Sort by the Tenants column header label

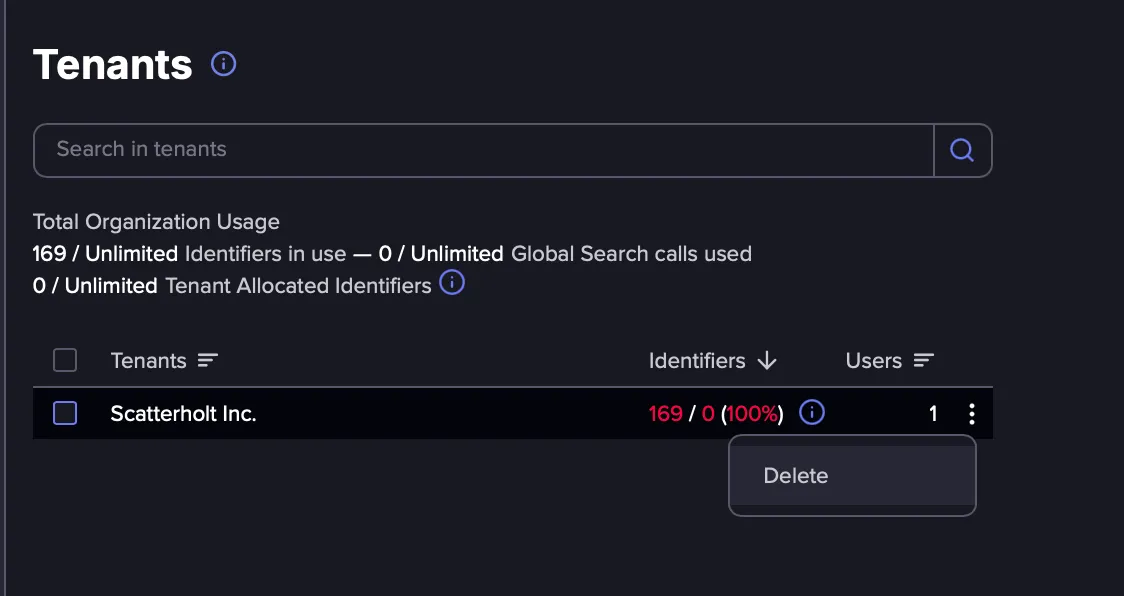pos(148,360)
